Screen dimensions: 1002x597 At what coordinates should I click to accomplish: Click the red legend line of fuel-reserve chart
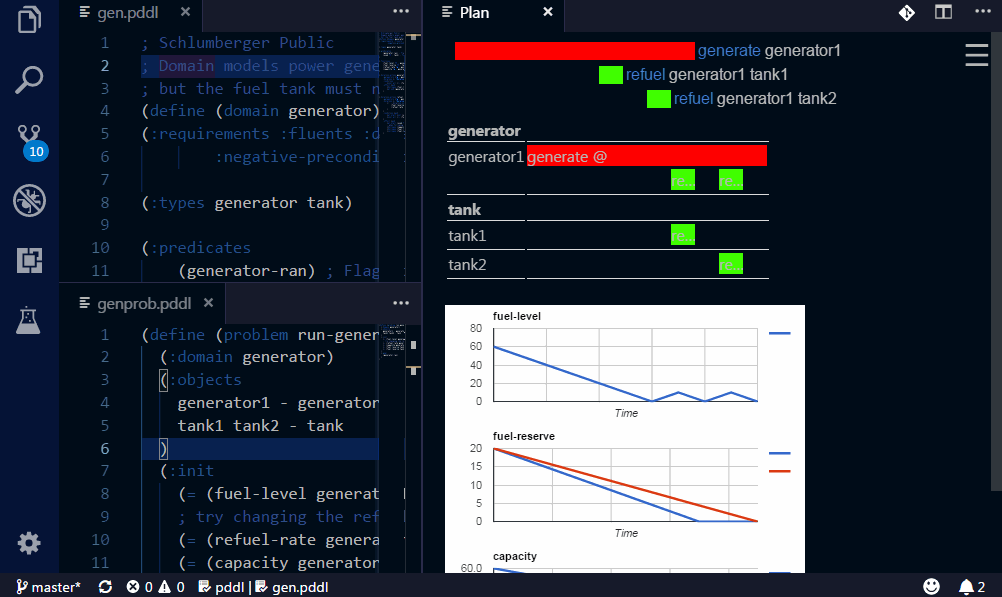pos(780,471)
